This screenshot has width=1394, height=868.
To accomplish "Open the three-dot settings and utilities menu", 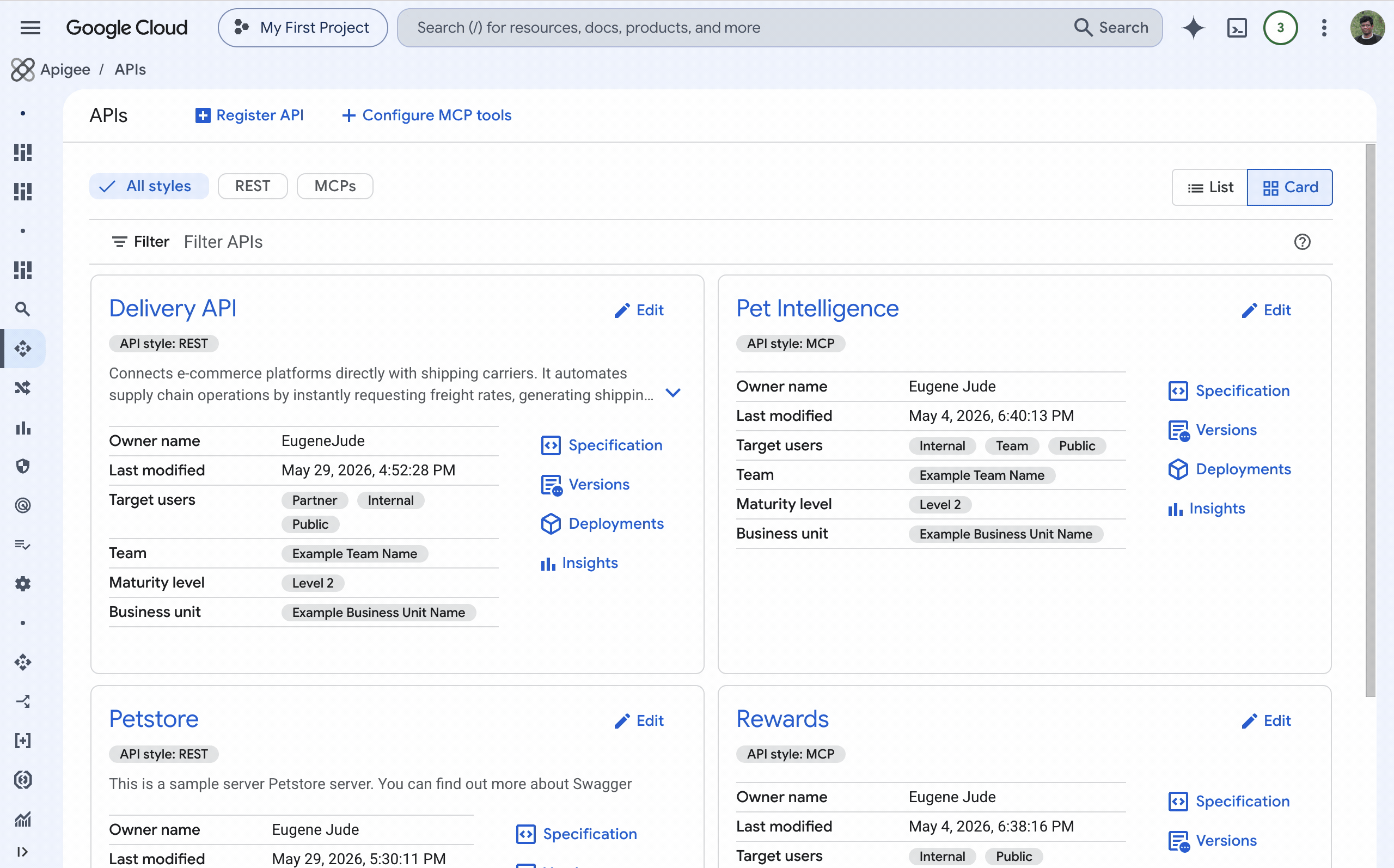I will 1324,28.
